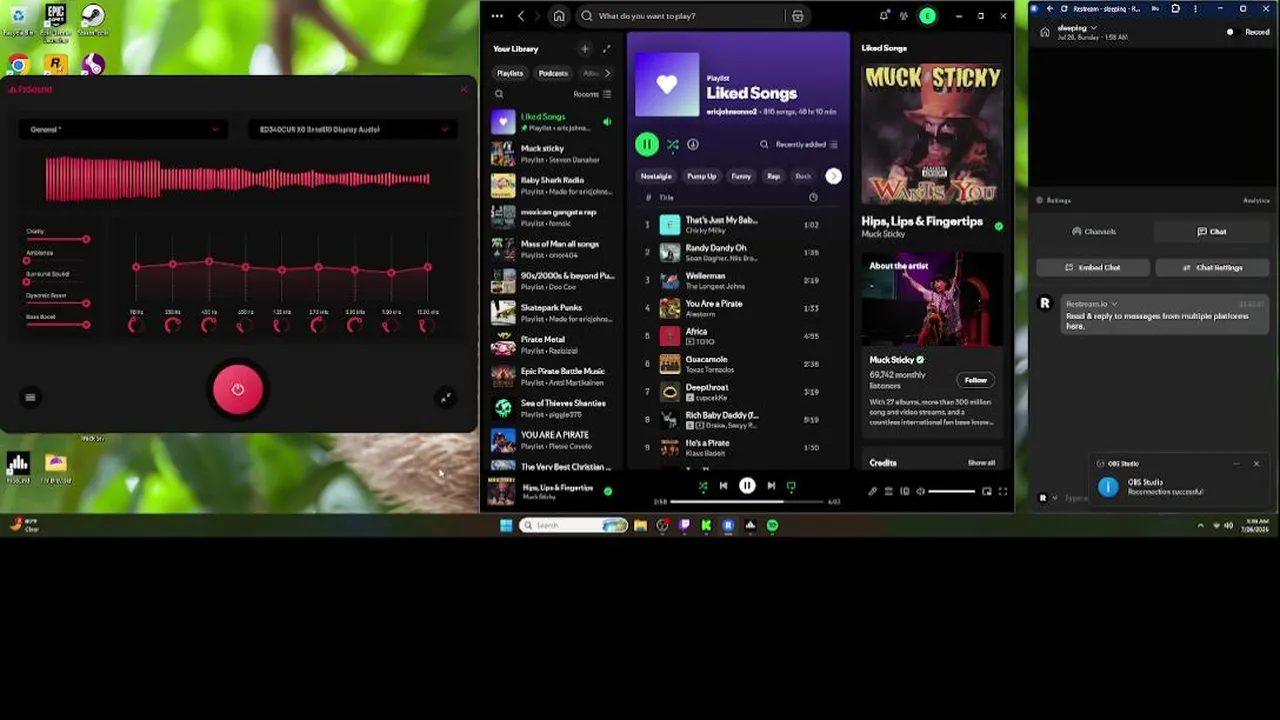The height and width of the screenshot is (720, 1280).
Task: Play the track Africa
Action: [740, 336]
